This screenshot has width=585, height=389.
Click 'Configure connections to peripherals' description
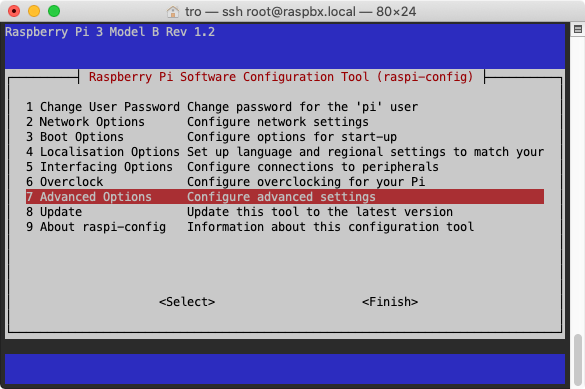click(x=313, y=167)
